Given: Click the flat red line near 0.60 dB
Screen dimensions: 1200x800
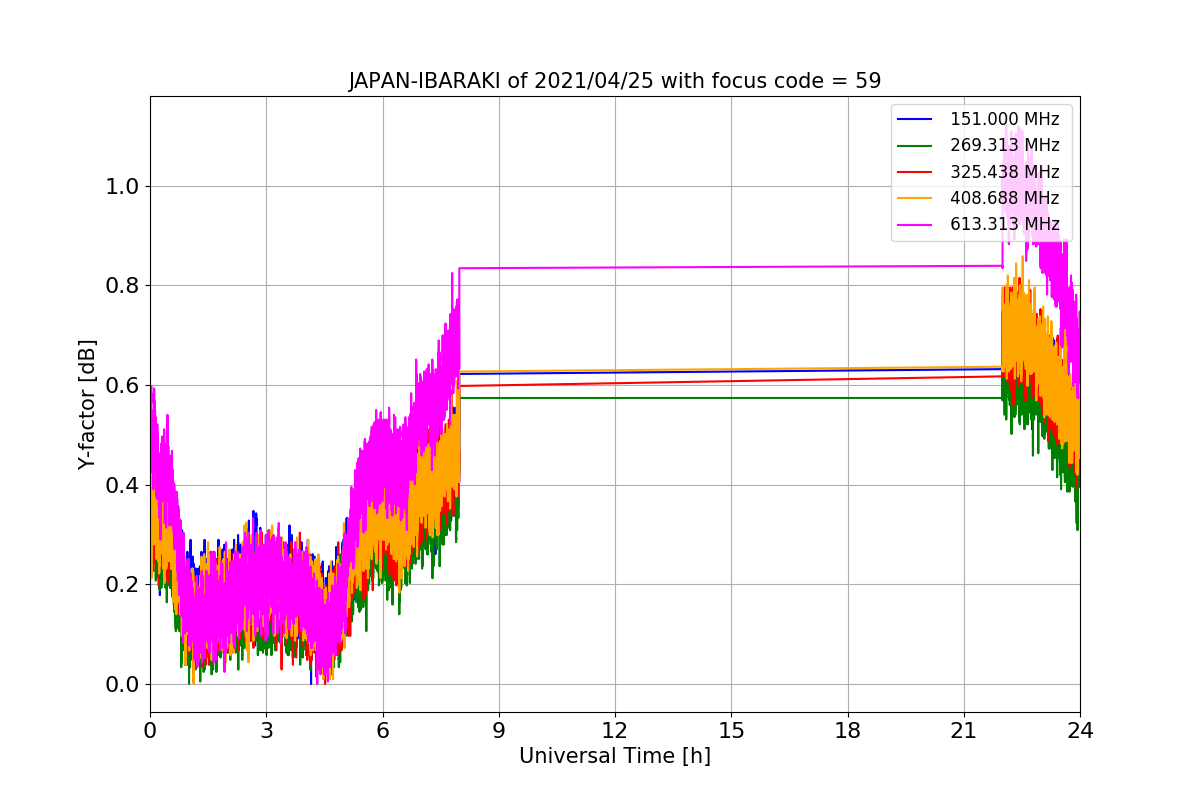Looking at the screenshot, I should tap(731, 381).
